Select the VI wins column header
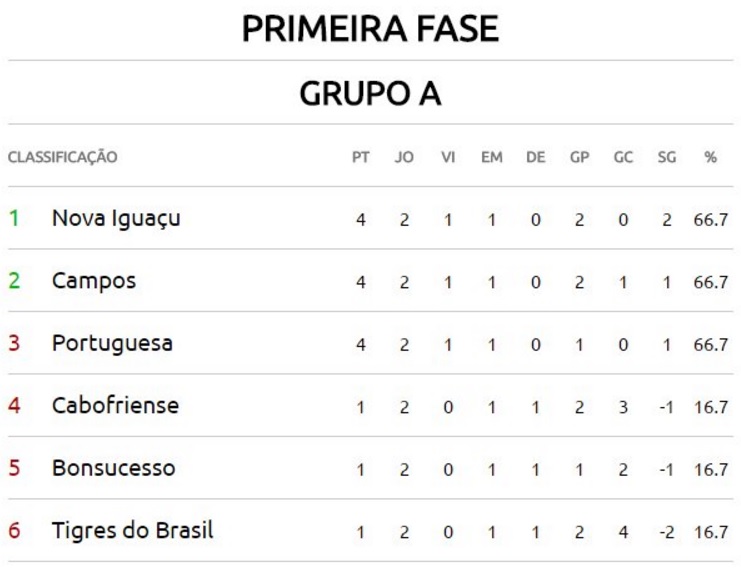Screen dimensions: 741x571 tap(448, 157)
